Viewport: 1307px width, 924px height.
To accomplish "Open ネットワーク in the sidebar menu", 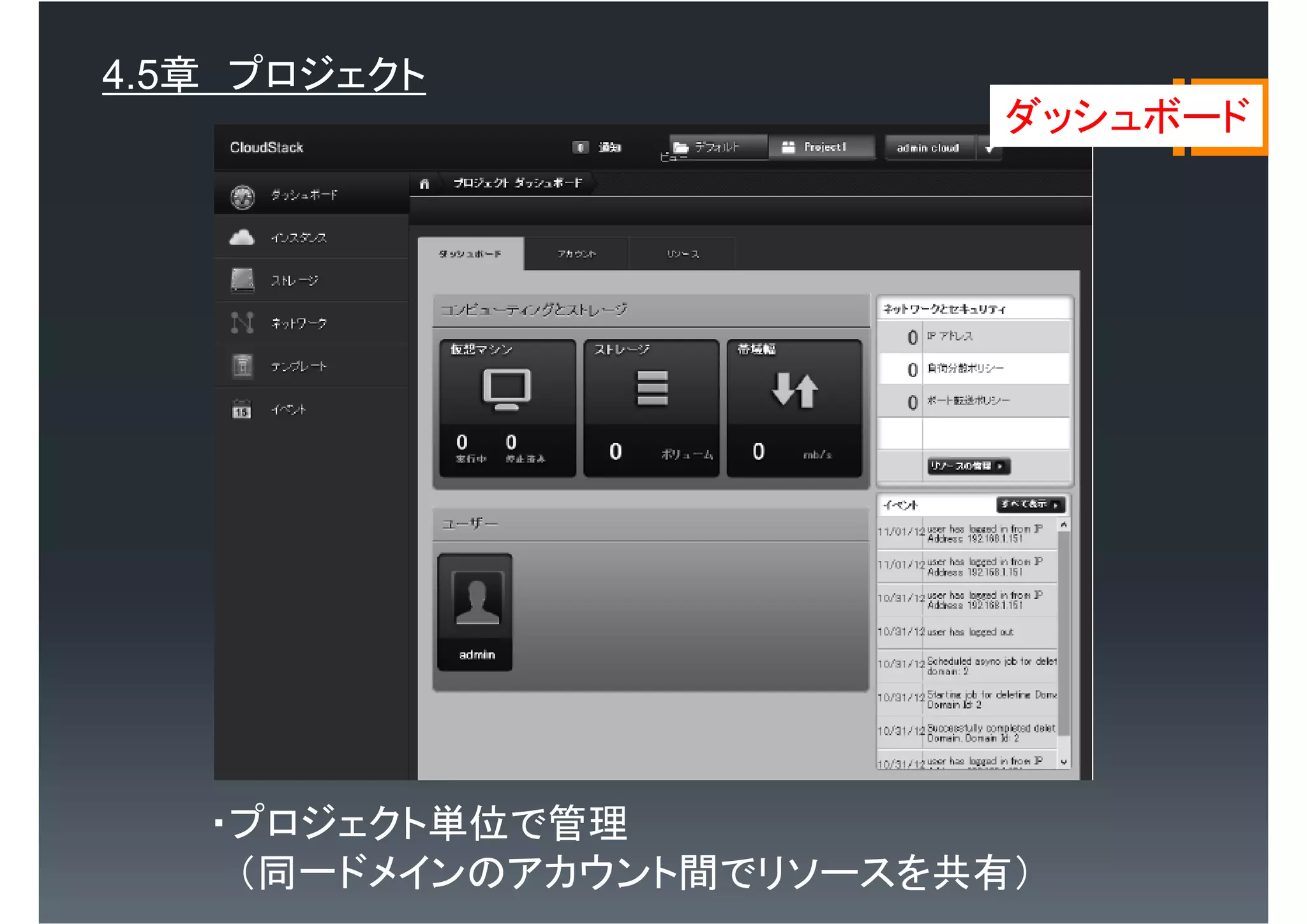I will pyautogui.click(x=311, y=323).
